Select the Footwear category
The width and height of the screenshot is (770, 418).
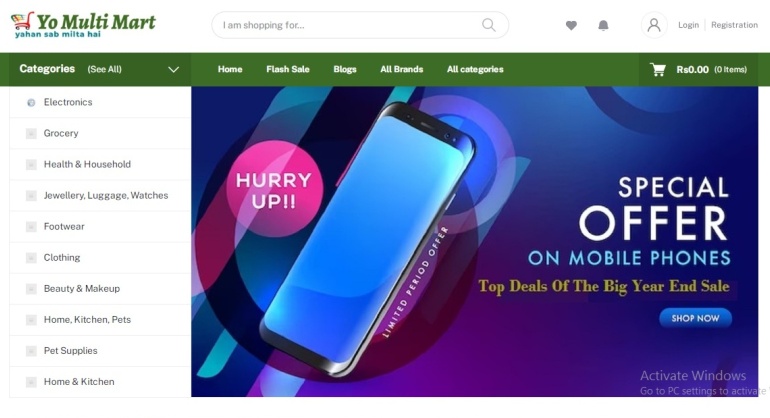100,226
